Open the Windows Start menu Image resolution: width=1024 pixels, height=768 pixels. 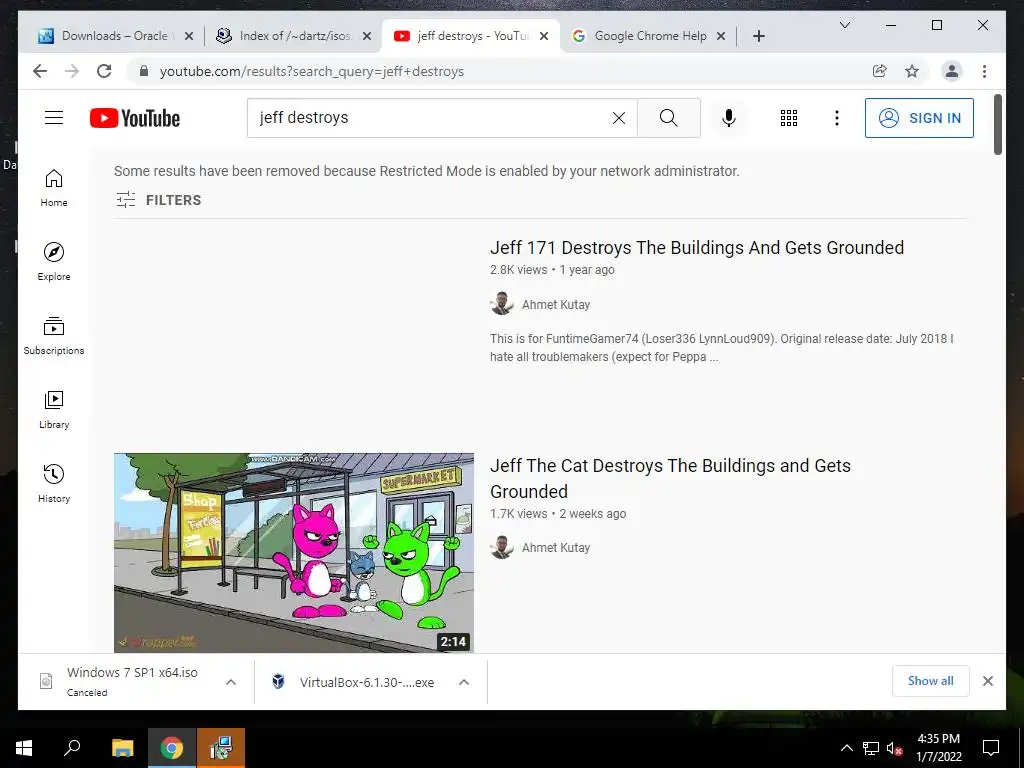click(x=24, y=748)
